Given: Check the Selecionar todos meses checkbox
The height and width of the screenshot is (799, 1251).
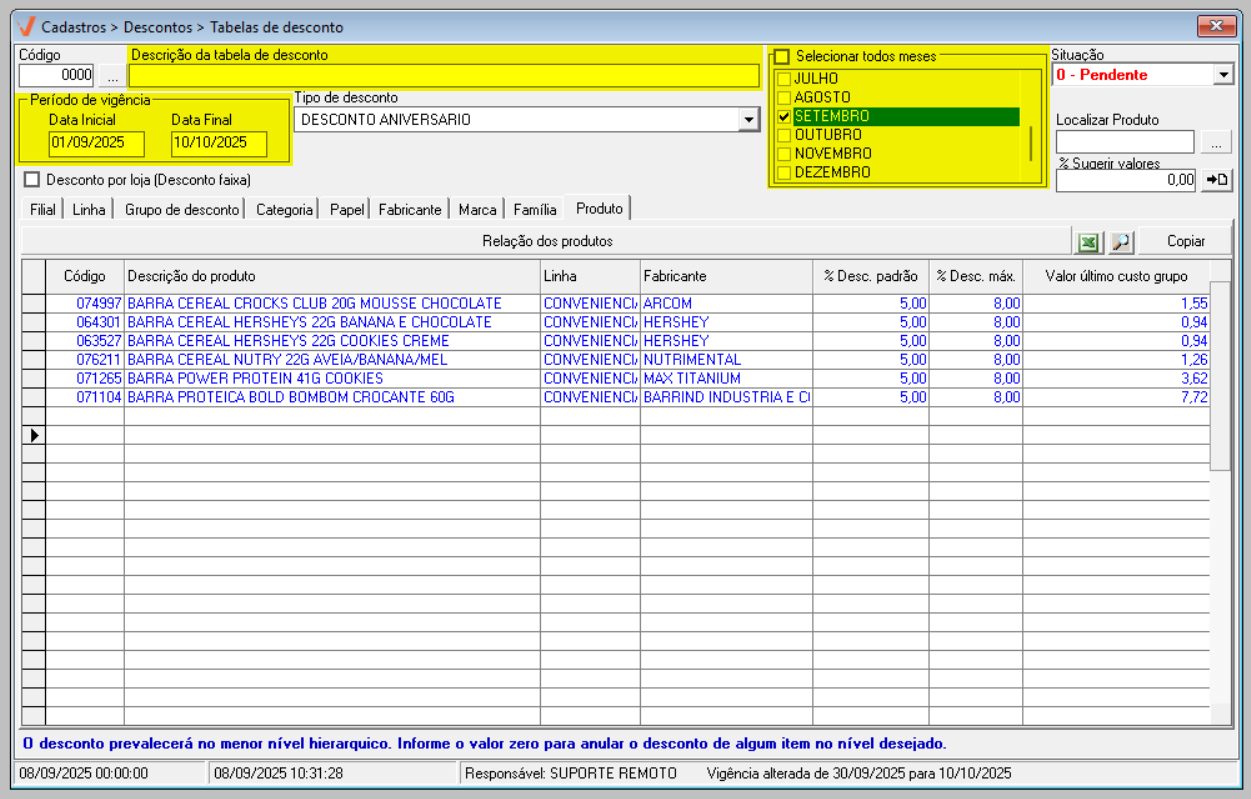Looking at the screenshot, I should point(782,57).
